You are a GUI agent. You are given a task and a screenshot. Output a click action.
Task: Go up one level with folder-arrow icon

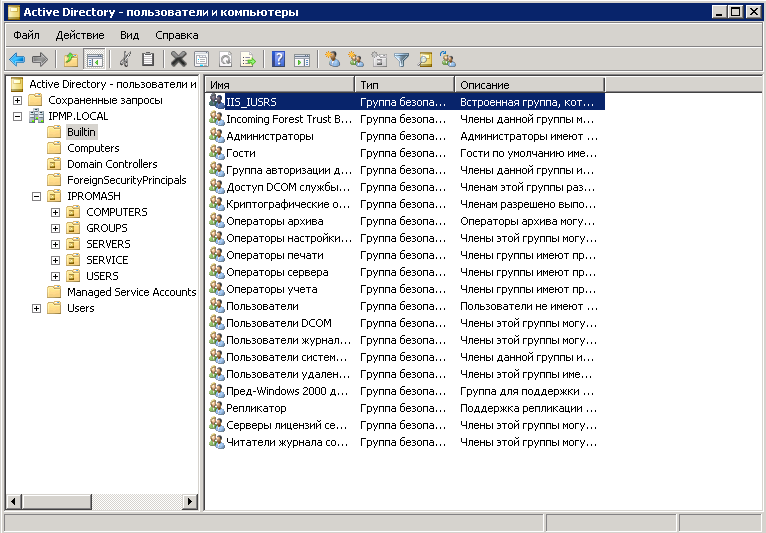[x=71, y=60]
